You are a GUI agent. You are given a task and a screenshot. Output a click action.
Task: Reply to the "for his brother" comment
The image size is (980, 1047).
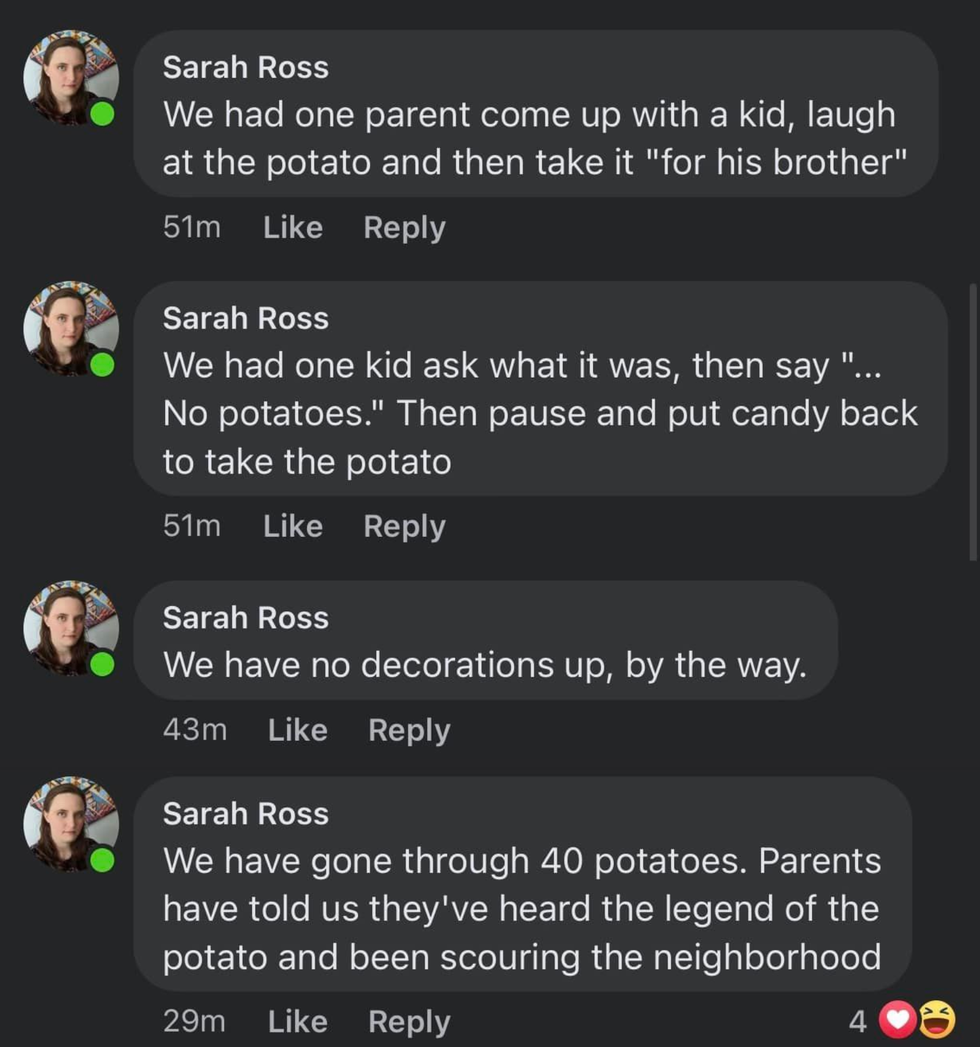[x=404, y=227]
